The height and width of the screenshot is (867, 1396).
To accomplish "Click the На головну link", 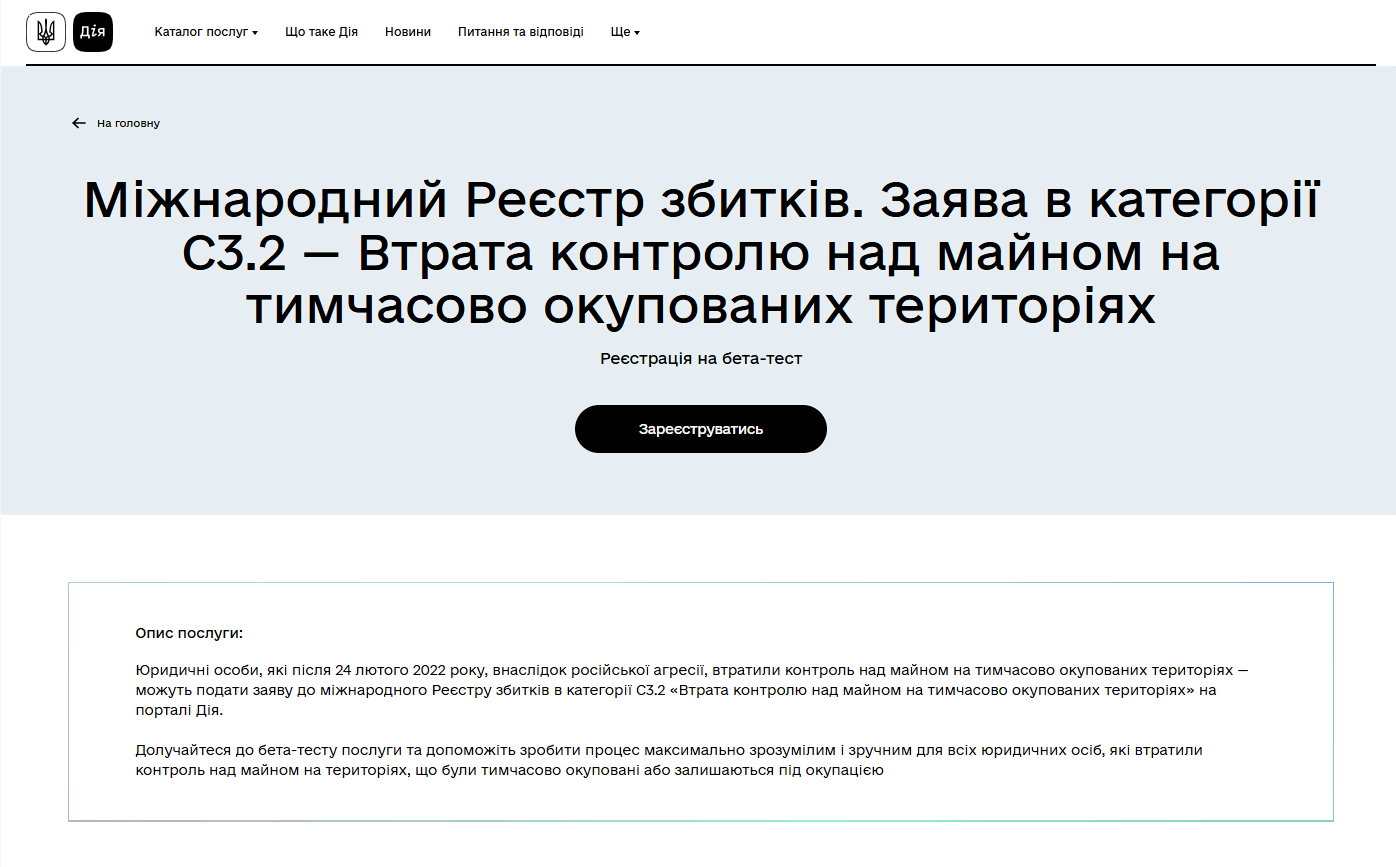I will 128,123.
